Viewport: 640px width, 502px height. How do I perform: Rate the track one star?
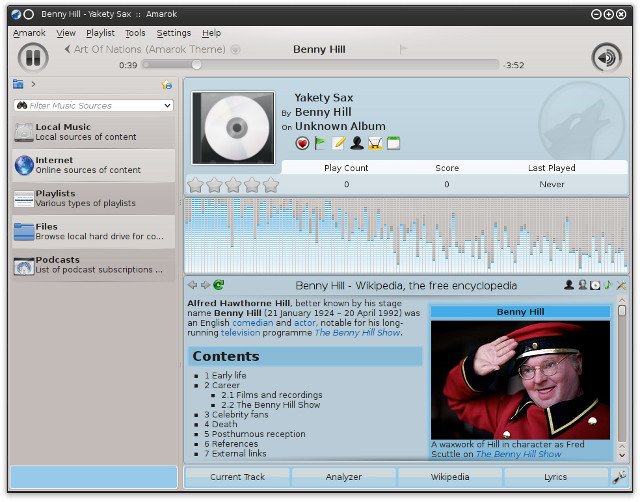195,185
